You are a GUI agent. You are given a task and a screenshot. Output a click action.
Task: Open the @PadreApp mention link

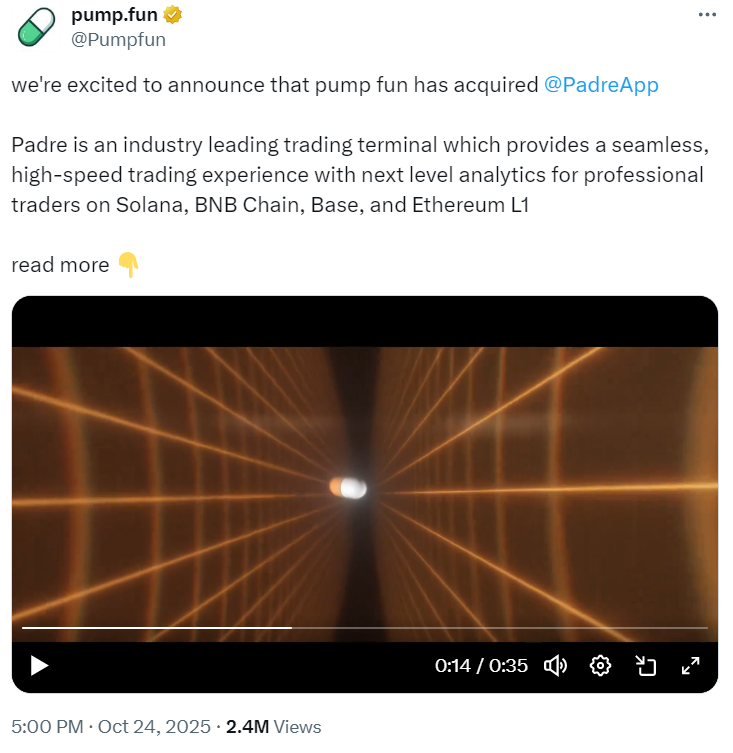(601, 85)
